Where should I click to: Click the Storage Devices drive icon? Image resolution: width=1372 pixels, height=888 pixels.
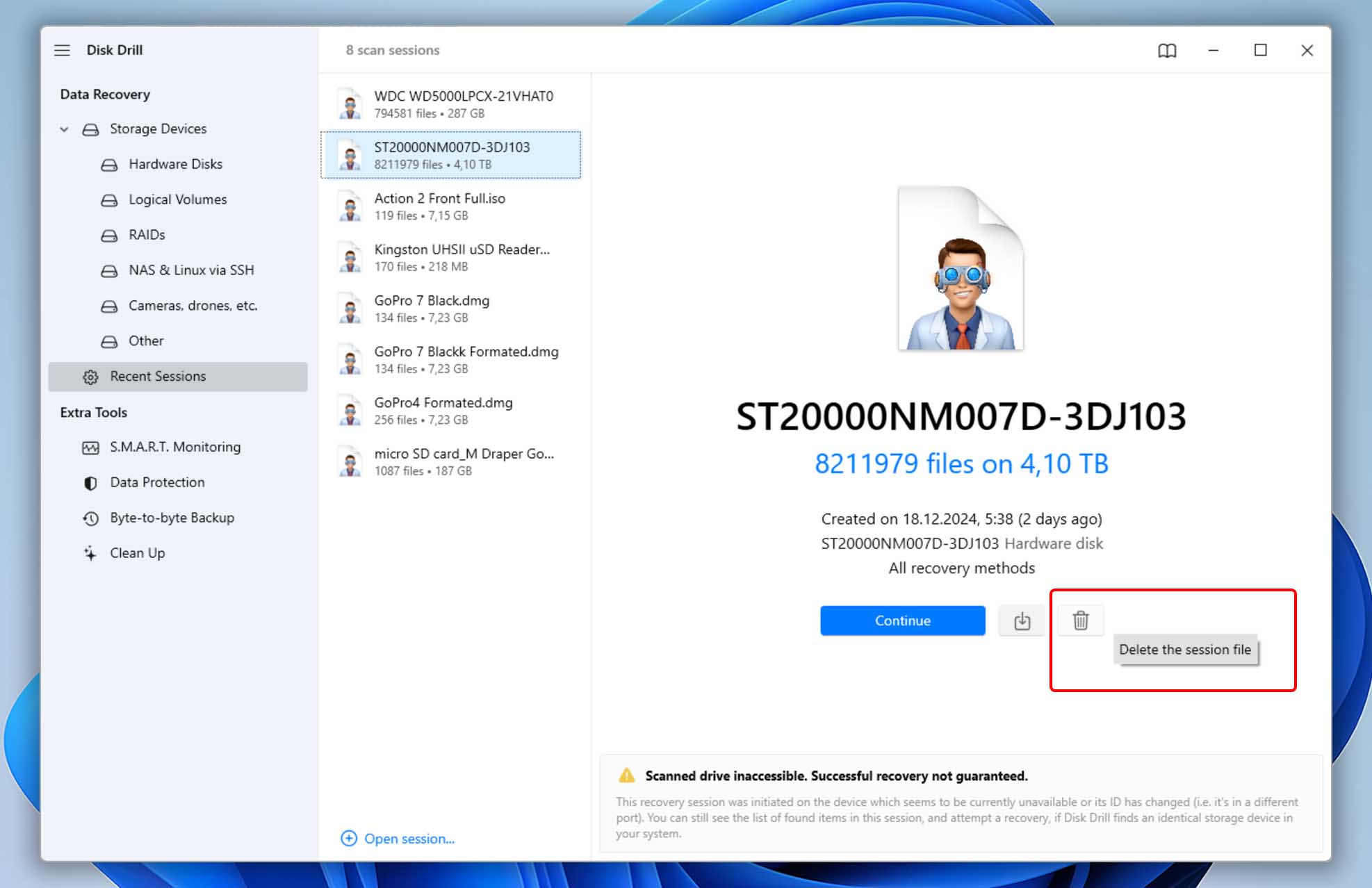click(x=90, y=129)
